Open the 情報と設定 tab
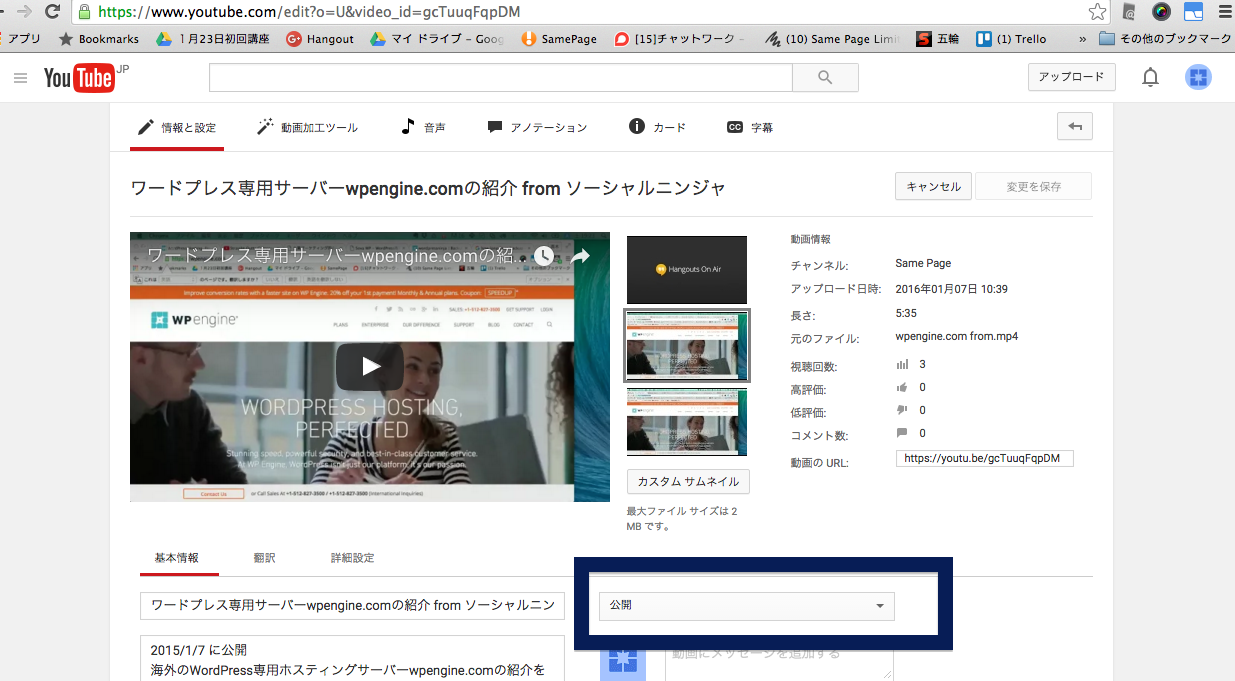 coord(176,128)
